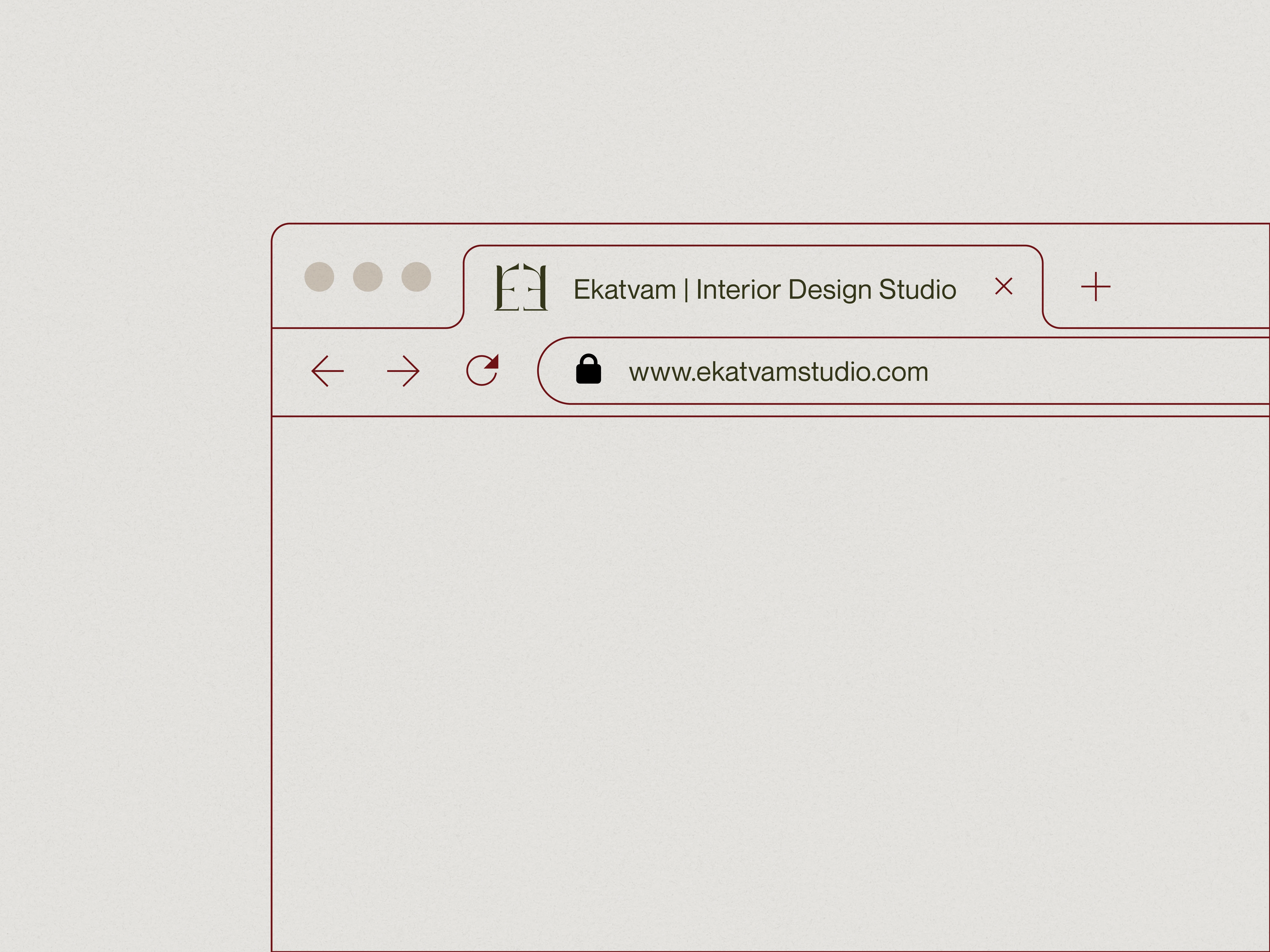This screenshot has height=952, width=1270.
Task: Open a new tab with the plus icon
Action: [x=1095, y=286]
